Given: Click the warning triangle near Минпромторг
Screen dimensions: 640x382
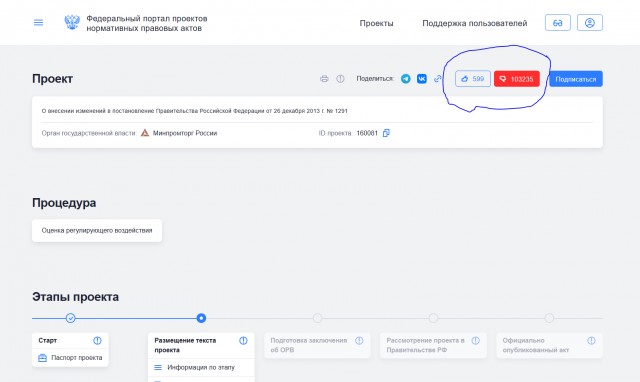Looking at the screenshot, I should (x=145, y=133).
